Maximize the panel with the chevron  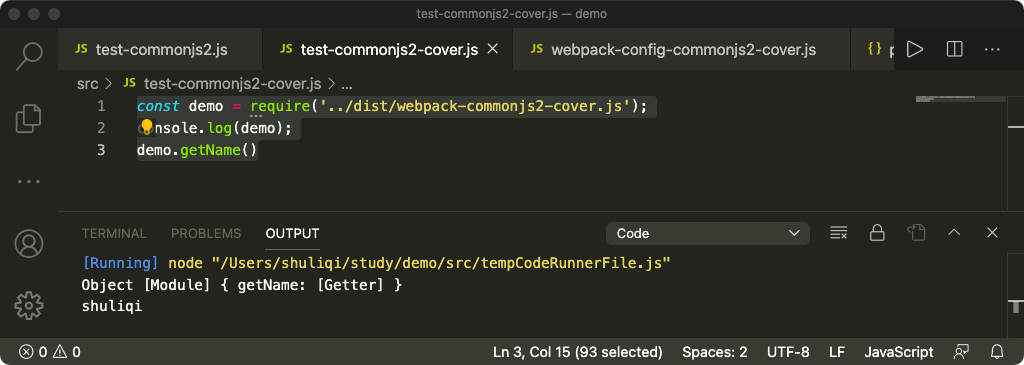tap(954, 232)
